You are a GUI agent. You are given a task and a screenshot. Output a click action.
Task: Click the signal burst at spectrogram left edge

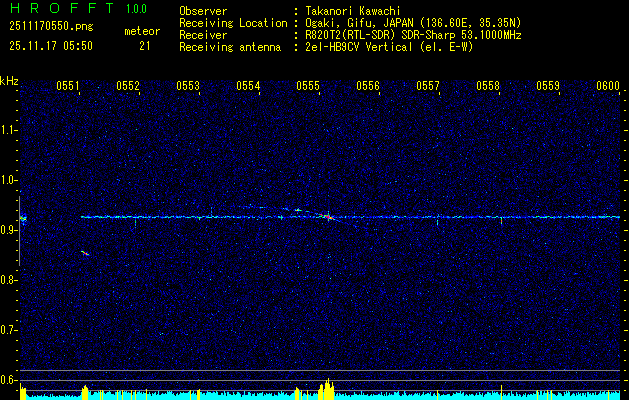(23, 219)
